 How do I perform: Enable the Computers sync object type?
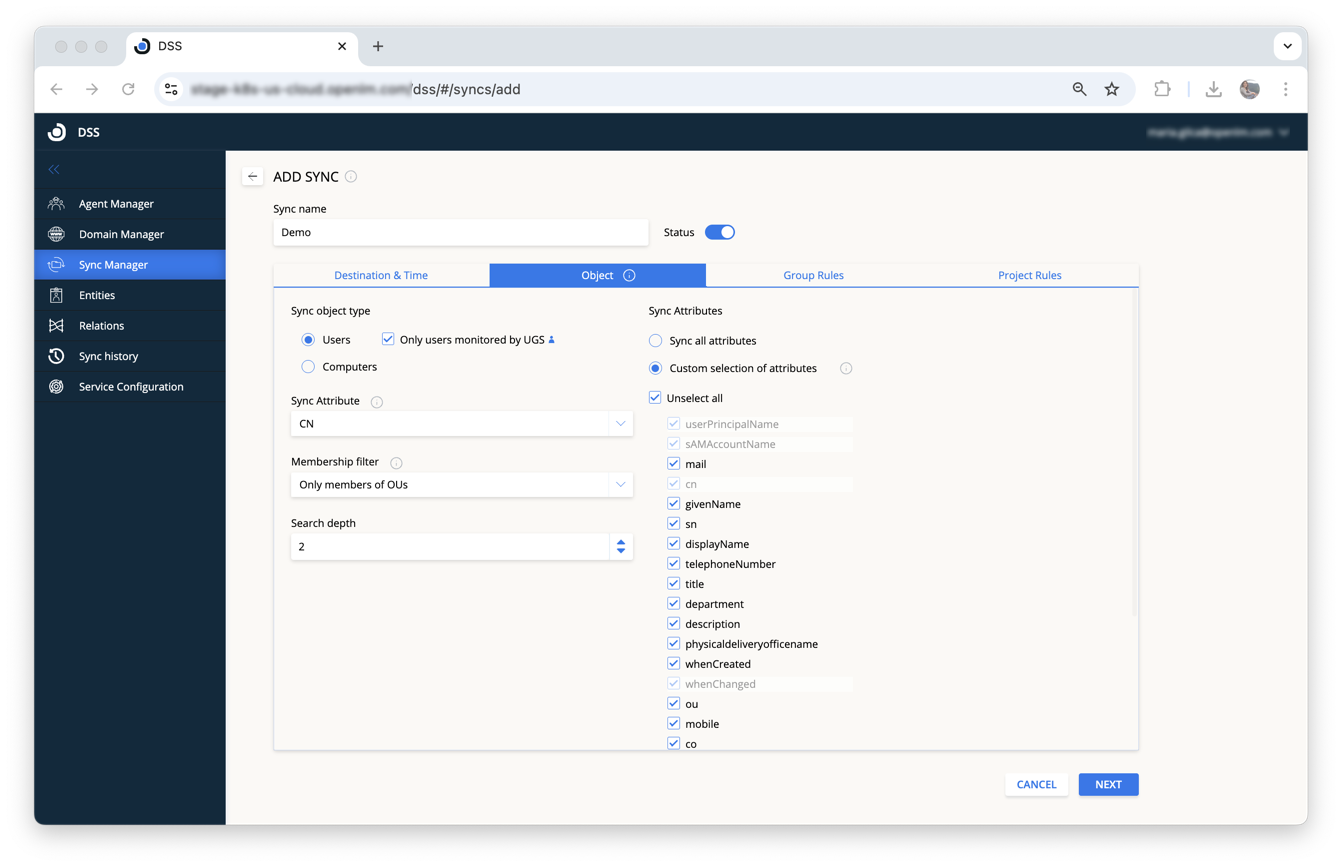click(x=307, y=366)
